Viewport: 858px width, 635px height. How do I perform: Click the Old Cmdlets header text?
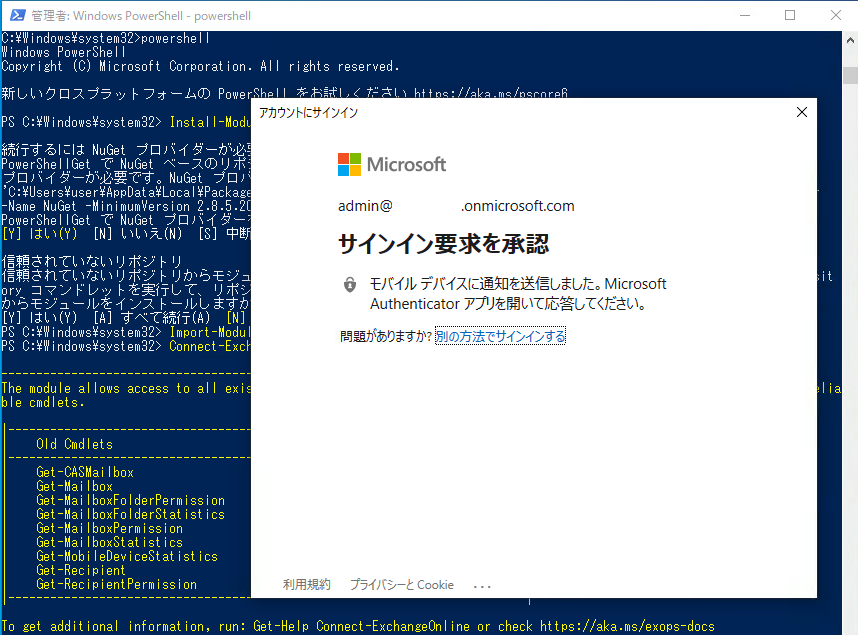tap(74, 444)
